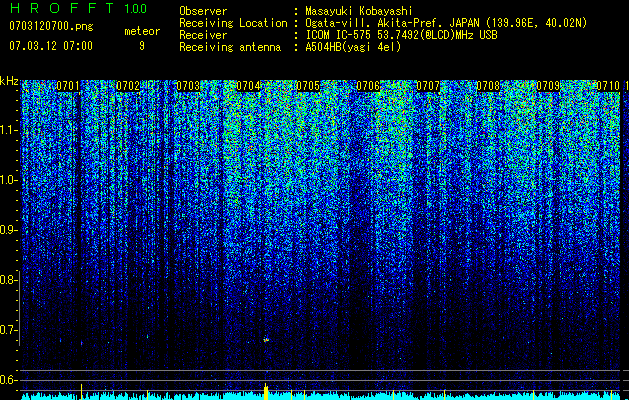Click the Receiving Location label
The height and width of the screenshot is (400, 629).
coord(233,23)
